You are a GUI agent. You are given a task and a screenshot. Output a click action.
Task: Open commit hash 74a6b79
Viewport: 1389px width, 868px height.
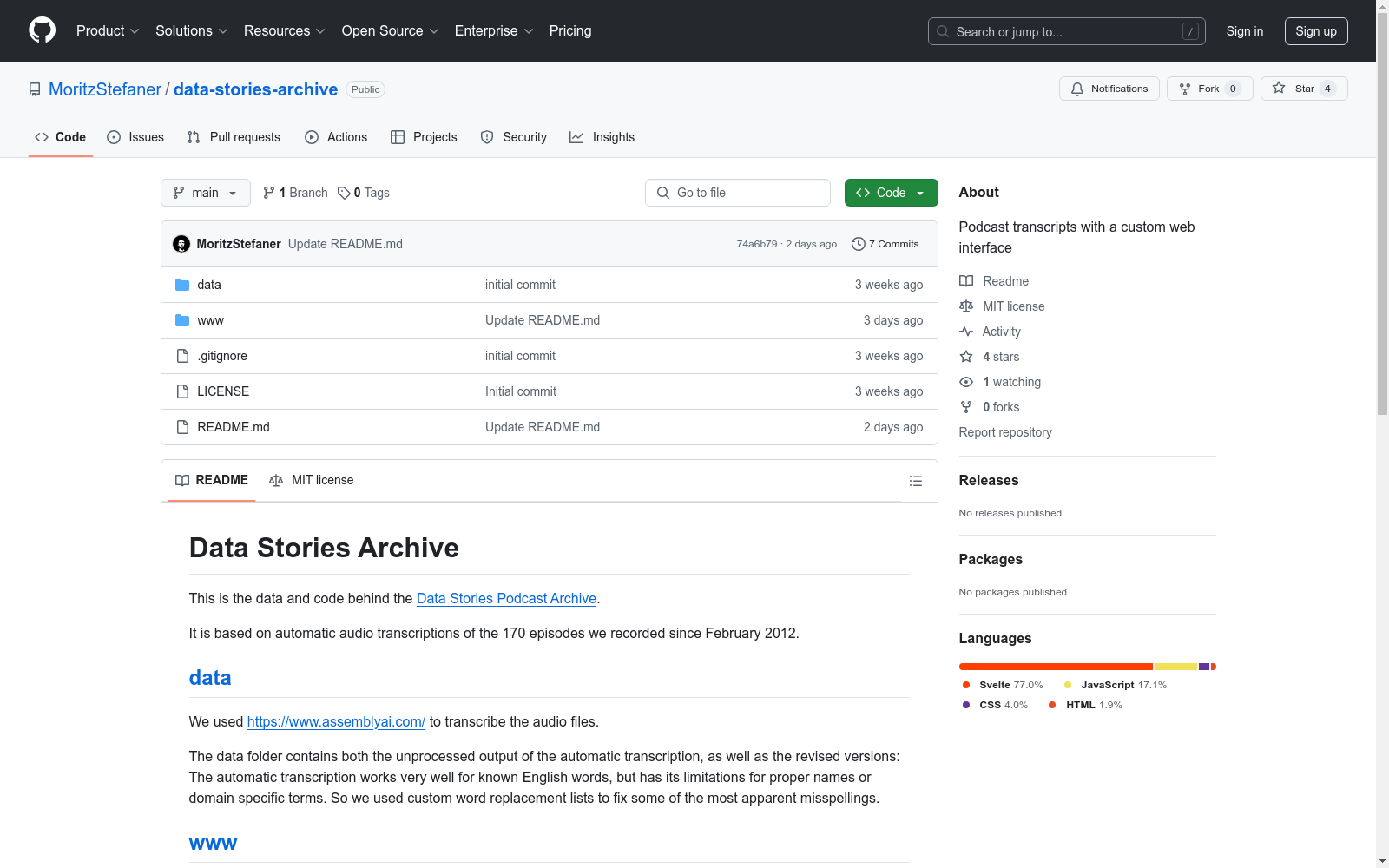click(x=757, y=244)
